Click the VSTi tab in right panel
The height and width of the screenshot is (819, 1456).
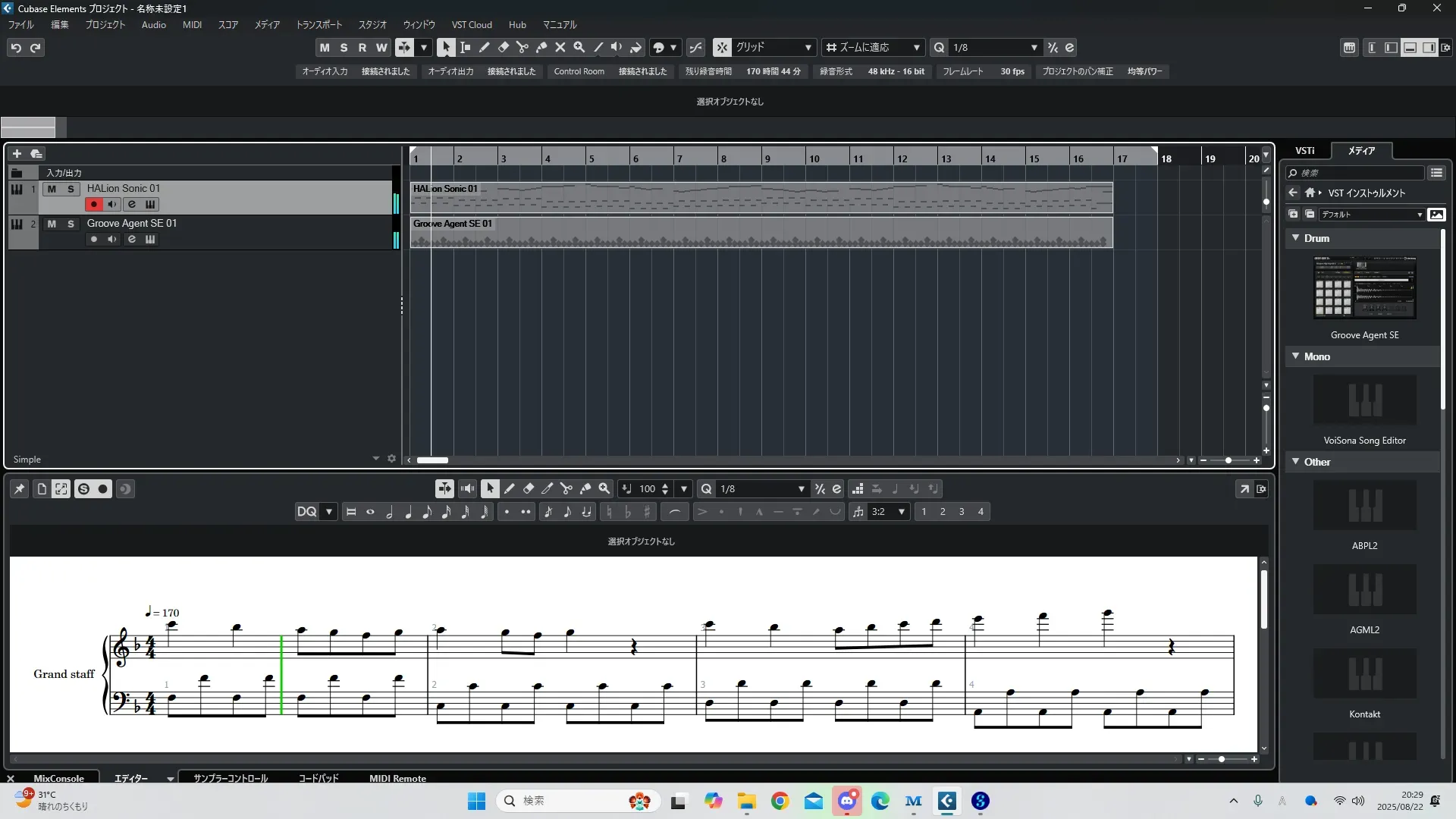pyautogui.click(x=1305, y=150)
